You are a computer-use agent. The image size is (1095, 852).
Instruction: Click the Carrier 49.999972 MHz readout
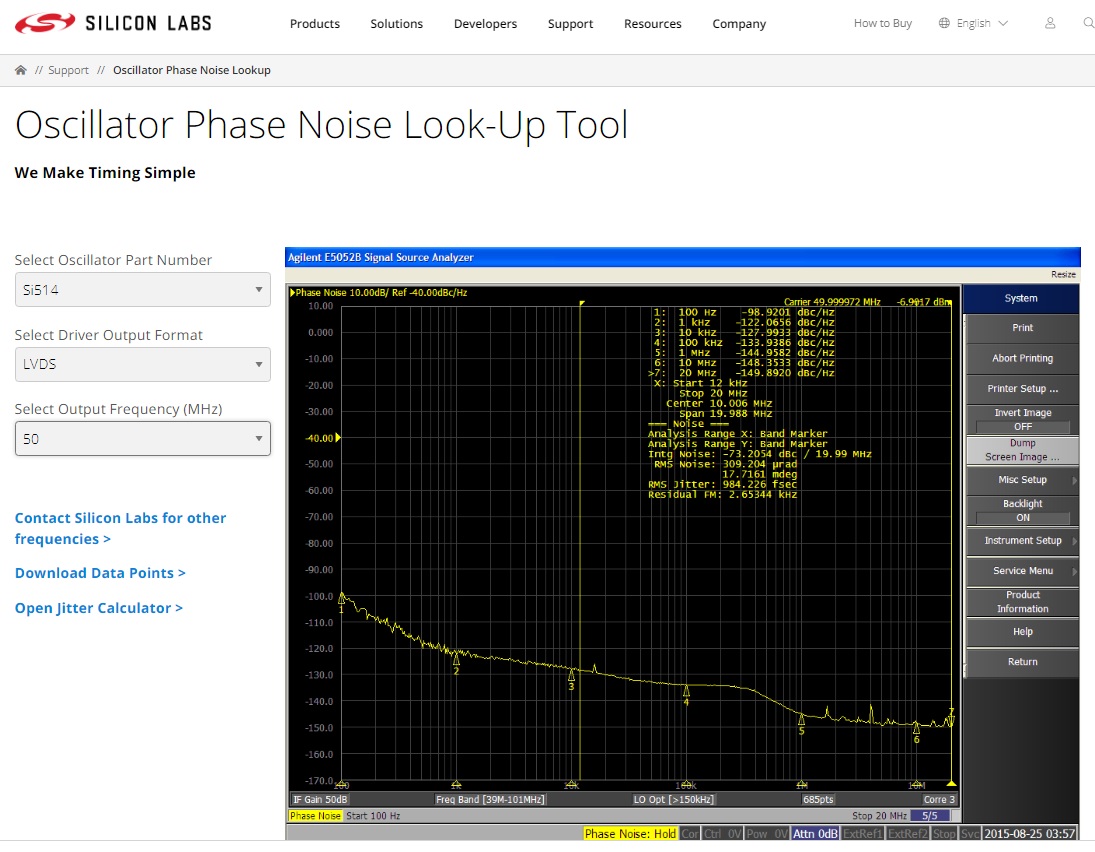point(832,302)
